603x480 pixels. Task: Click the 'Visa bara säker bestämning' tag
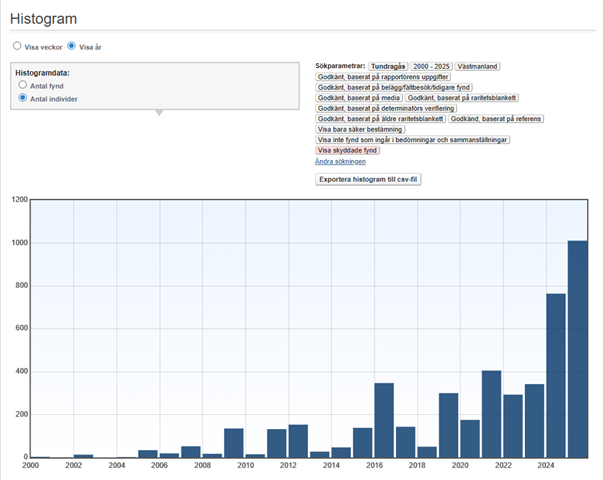tap(360, 129)
